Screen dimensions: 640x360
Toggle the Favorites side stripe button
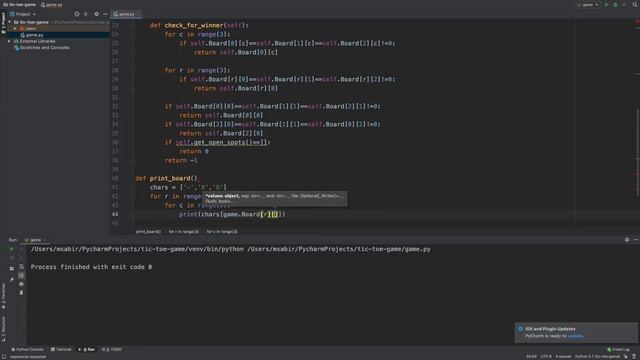pos(3,296)
